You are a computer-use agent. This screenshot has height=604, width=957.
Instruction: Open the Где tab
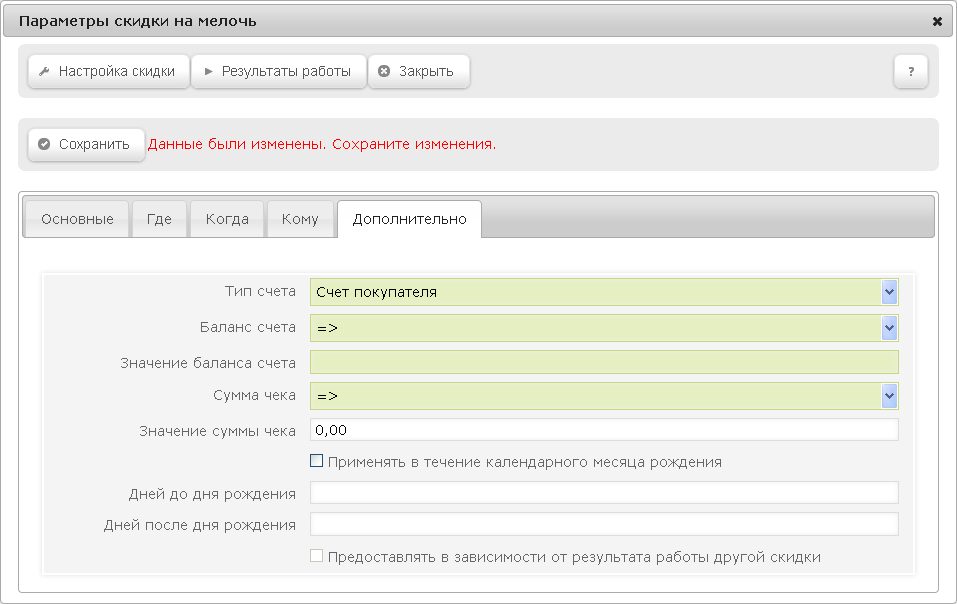tap(159, 219)
